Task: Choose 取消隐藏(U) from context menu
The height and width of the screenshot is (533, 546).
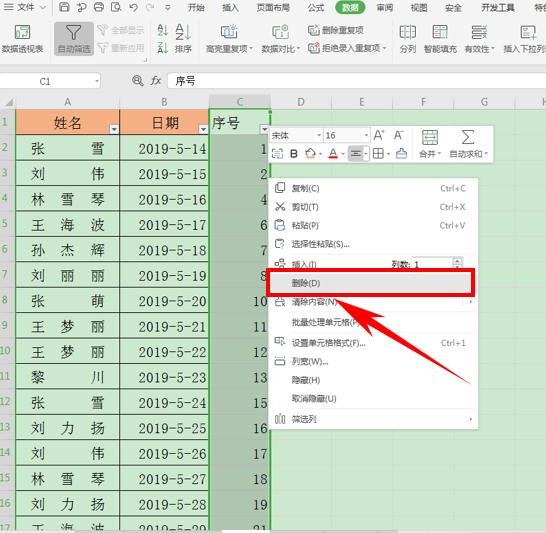Action: tap(373, 399)
